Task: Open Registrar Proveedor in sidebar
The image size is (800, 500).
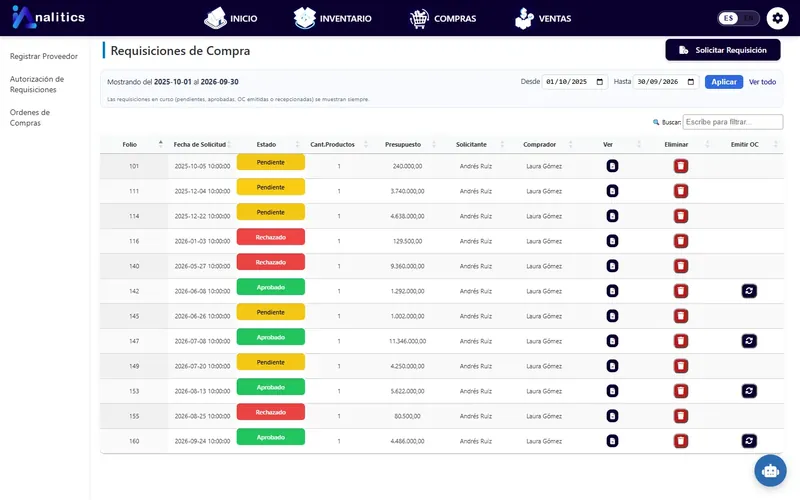Action: coord(44,56)
